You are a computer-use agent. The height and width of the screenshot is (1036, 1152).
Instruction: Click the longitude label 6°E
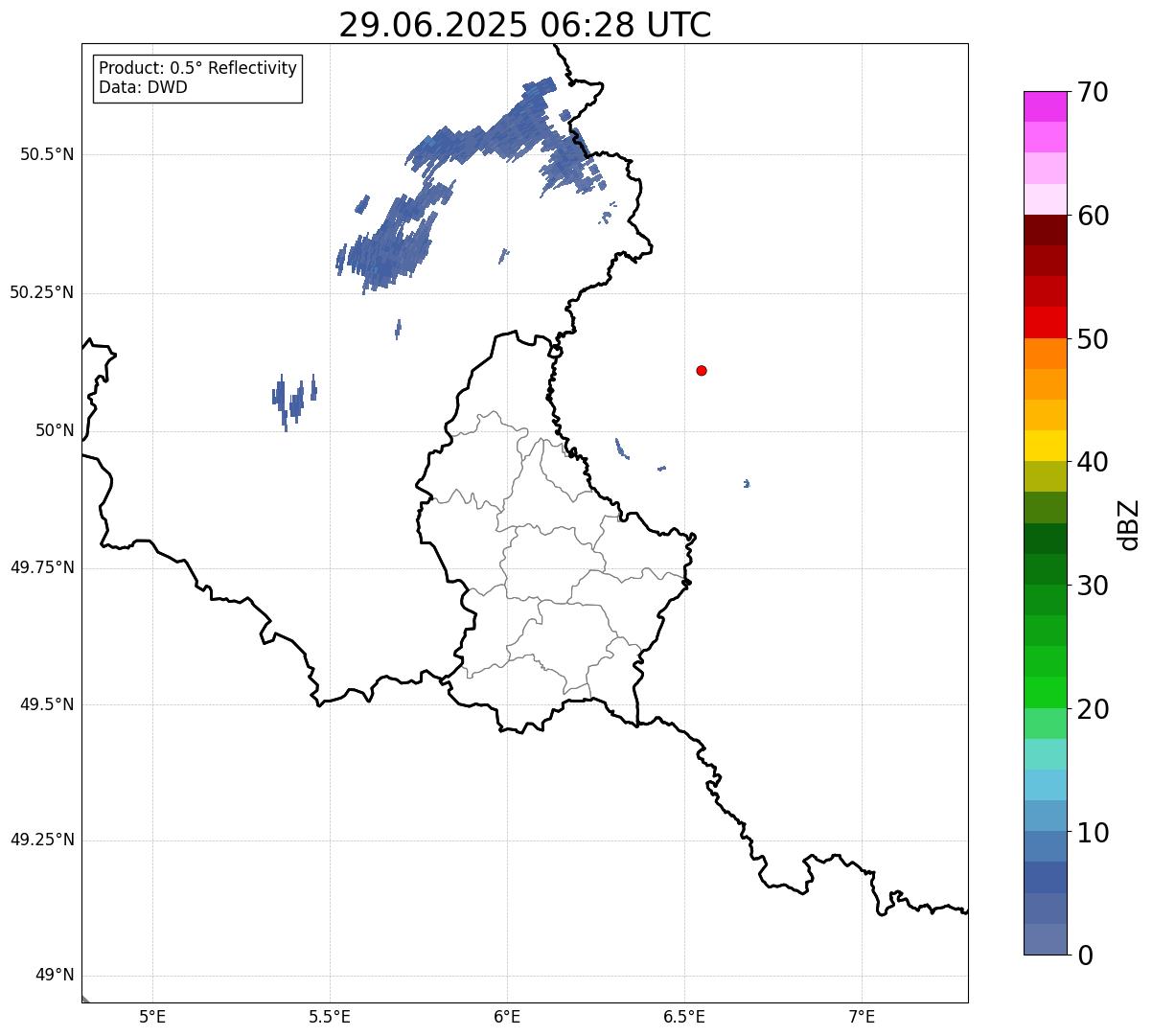[x=507, y=1017]
